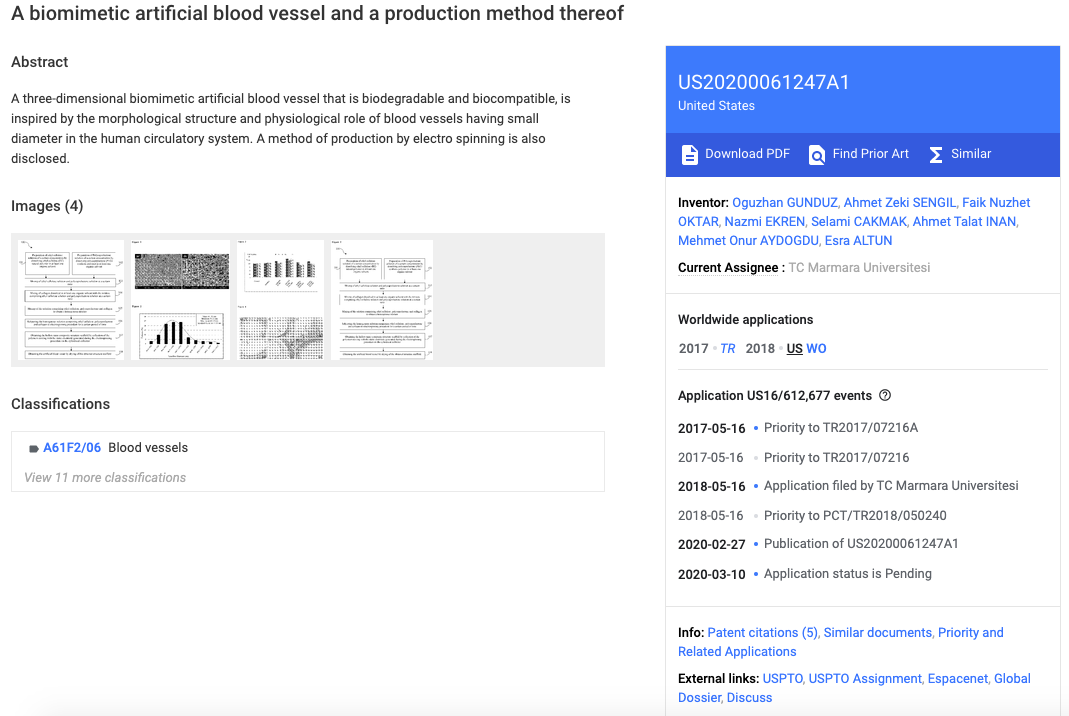
Task: Click the Similar sigma icon
Action: pyautogui.click(x=936, y=155)
